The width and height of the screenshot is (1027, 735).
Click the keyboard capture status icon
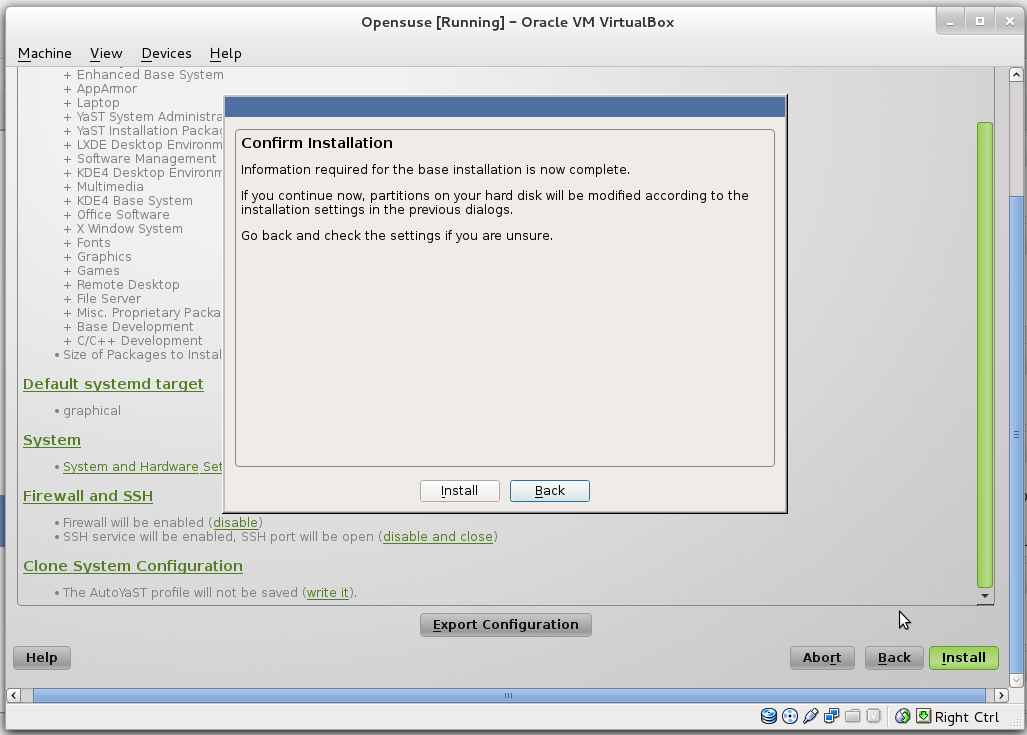(x=922, y=716)
